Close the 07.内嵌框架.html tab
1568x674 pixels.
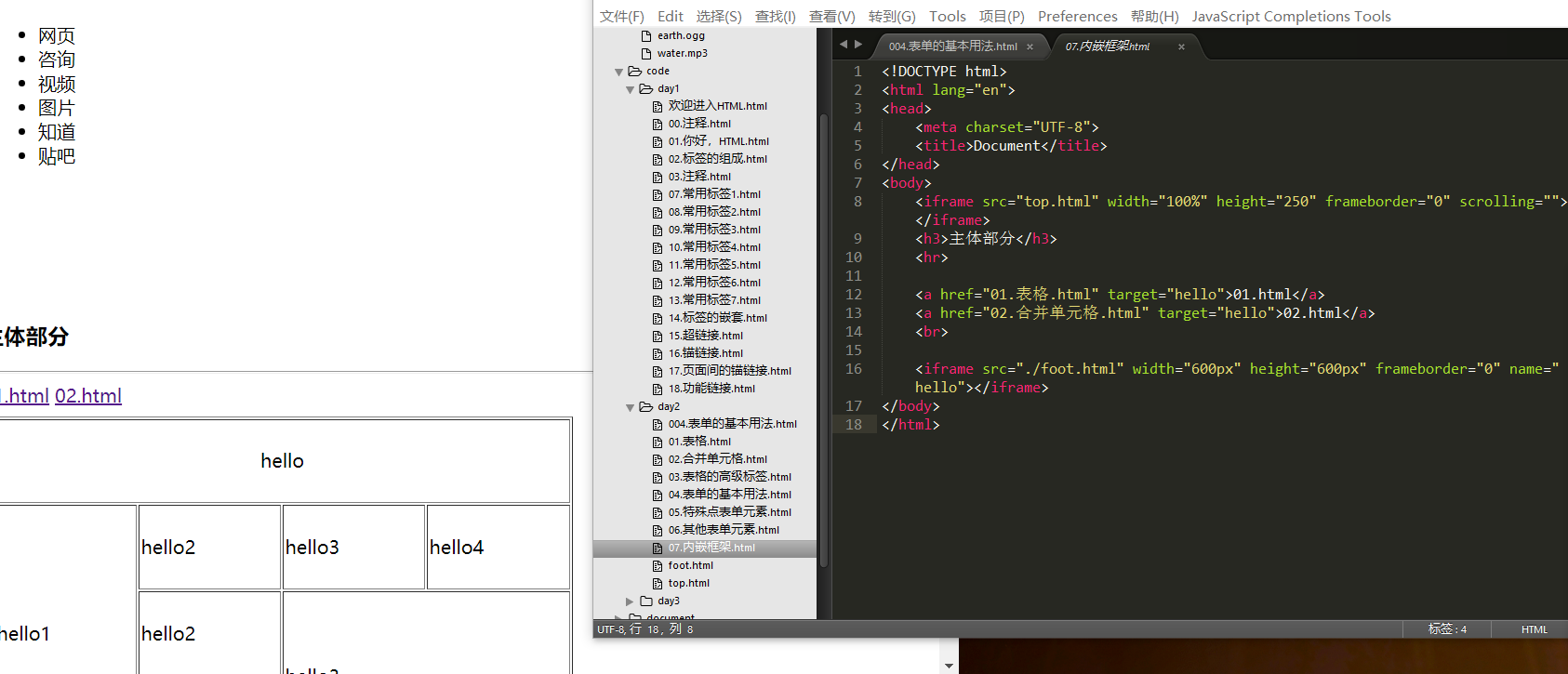coord(1181,46)
